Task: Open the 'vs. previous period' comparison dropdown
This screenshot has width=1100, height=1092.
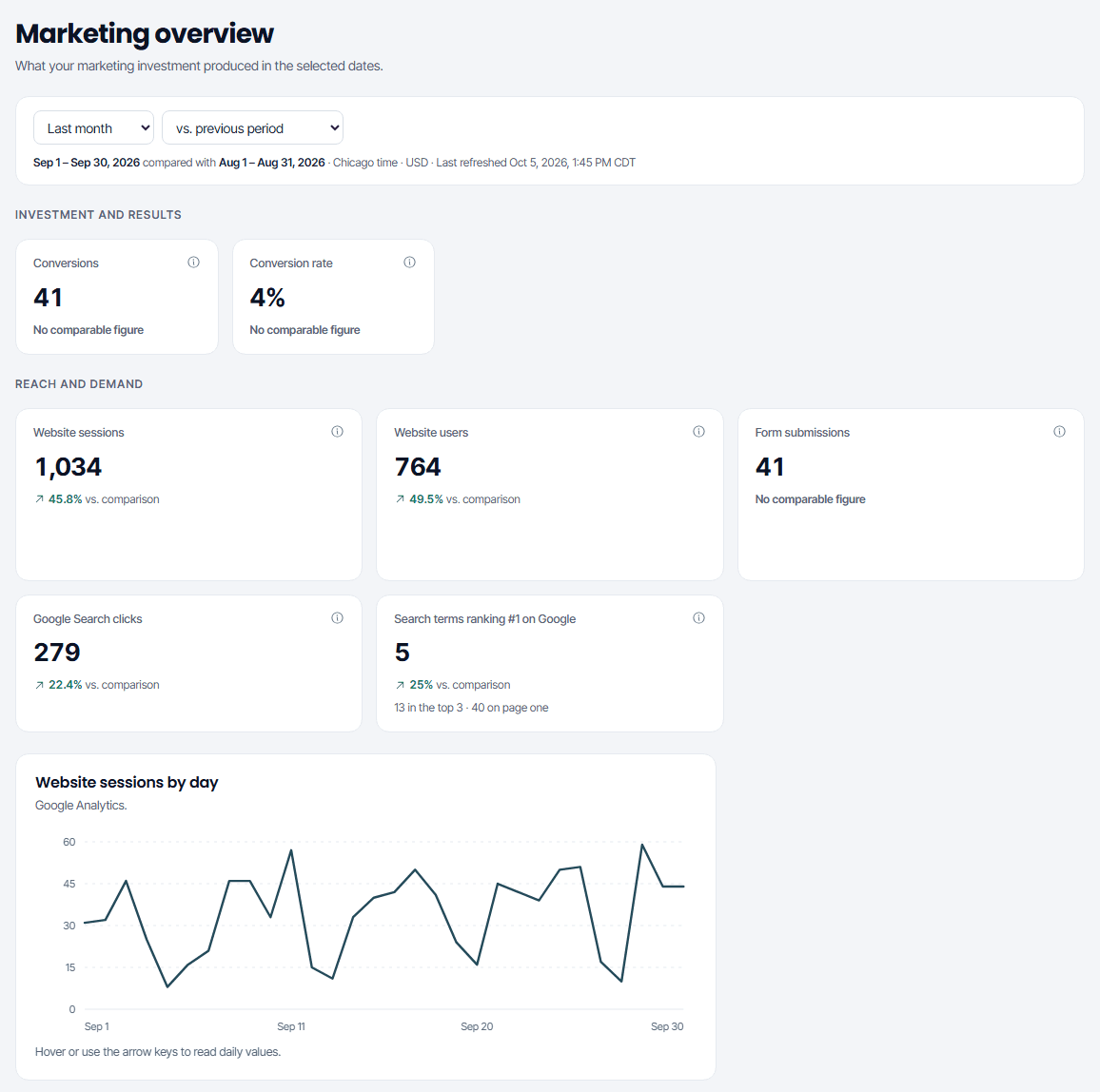Action: tap(252, 127)
